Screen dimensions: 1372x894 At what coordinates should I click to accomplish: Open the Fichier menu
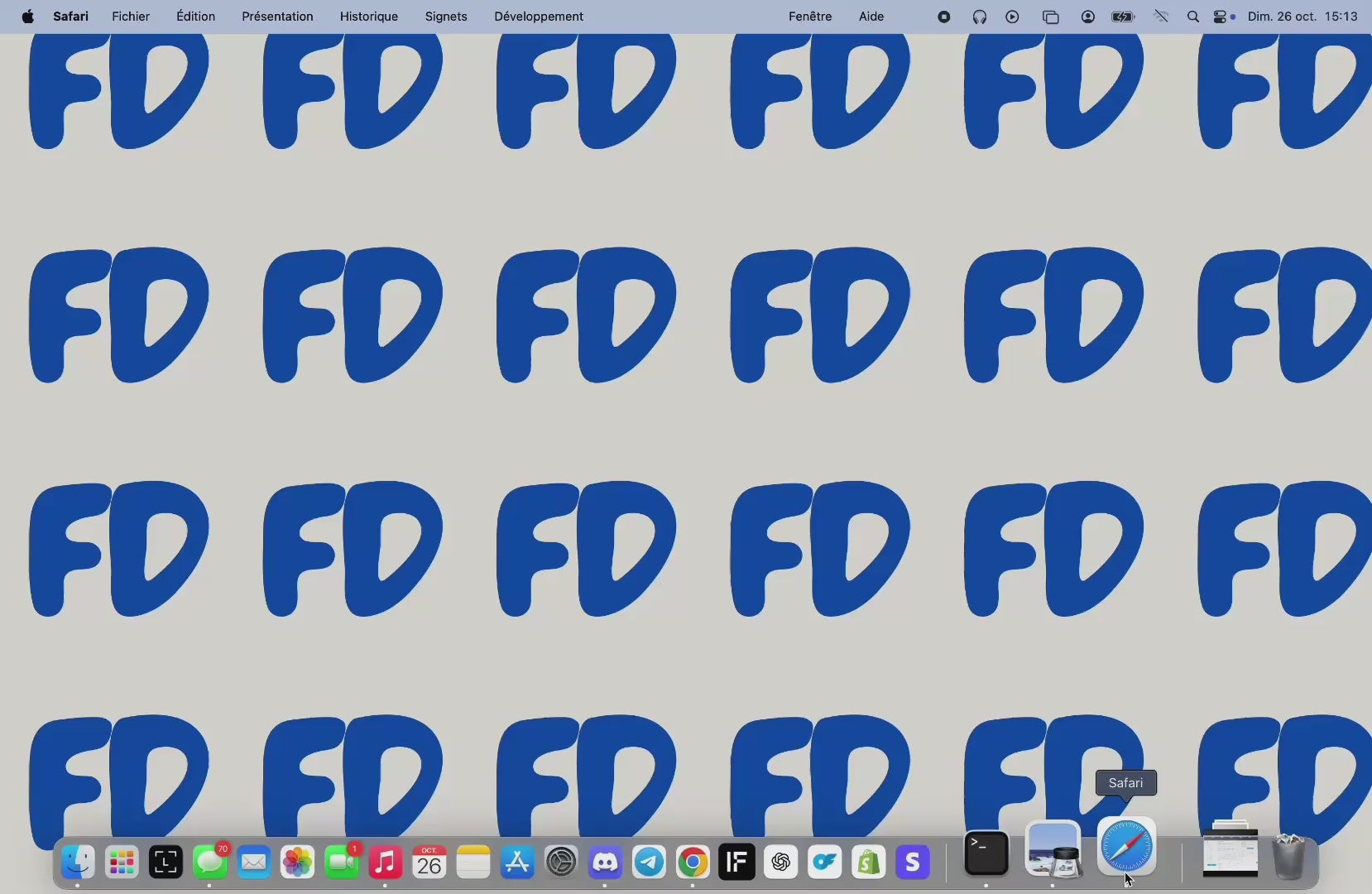(x=131, y=17)
